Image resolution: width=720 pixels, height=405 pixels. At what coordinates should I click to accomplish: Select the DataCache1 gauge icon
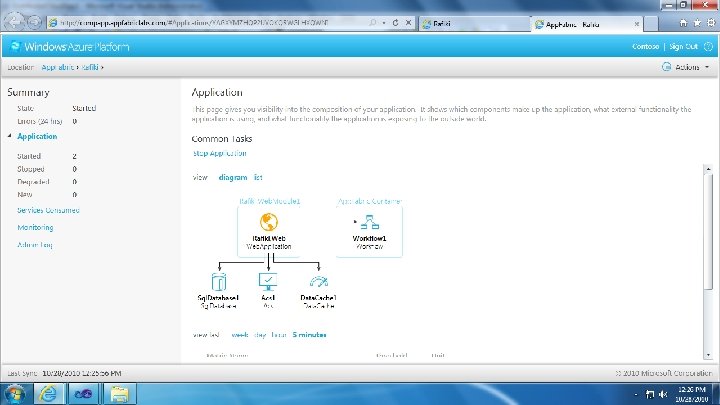319,281
